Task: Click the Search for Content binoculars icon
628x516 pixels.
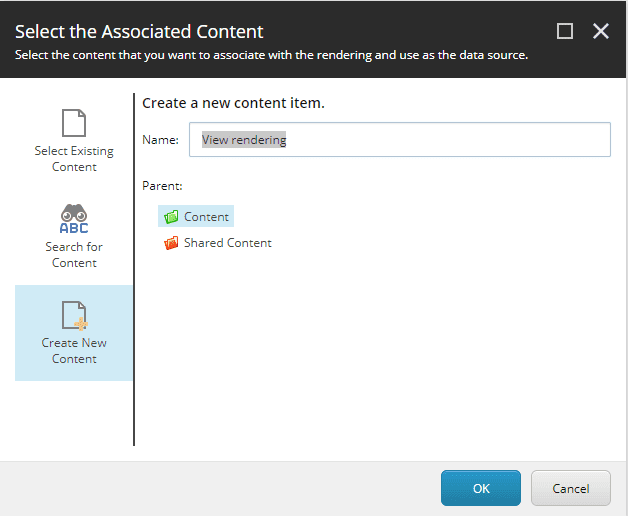Action: click(x=74, y=219)
